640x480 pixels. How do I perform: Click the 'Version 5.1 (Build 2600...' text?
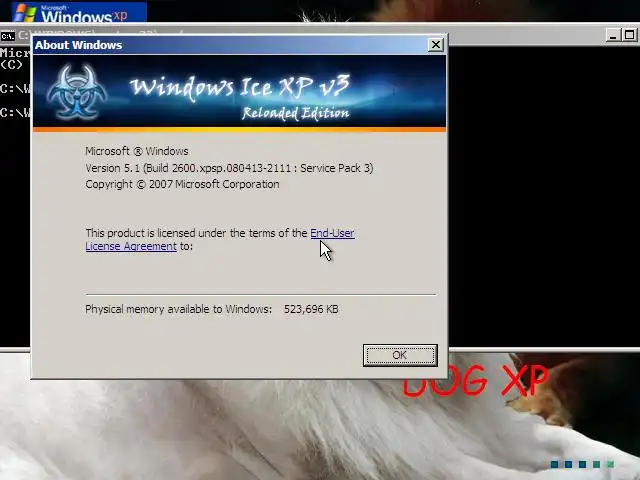(229, 168)
